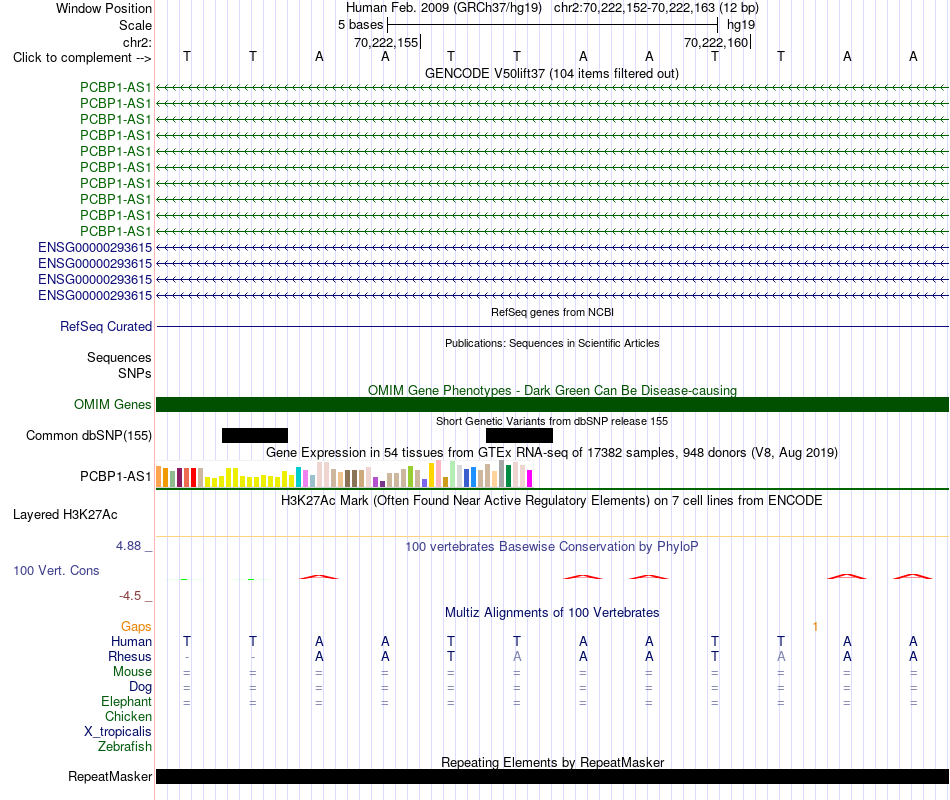Click the orange '1' gap indicator

(815, 627)
